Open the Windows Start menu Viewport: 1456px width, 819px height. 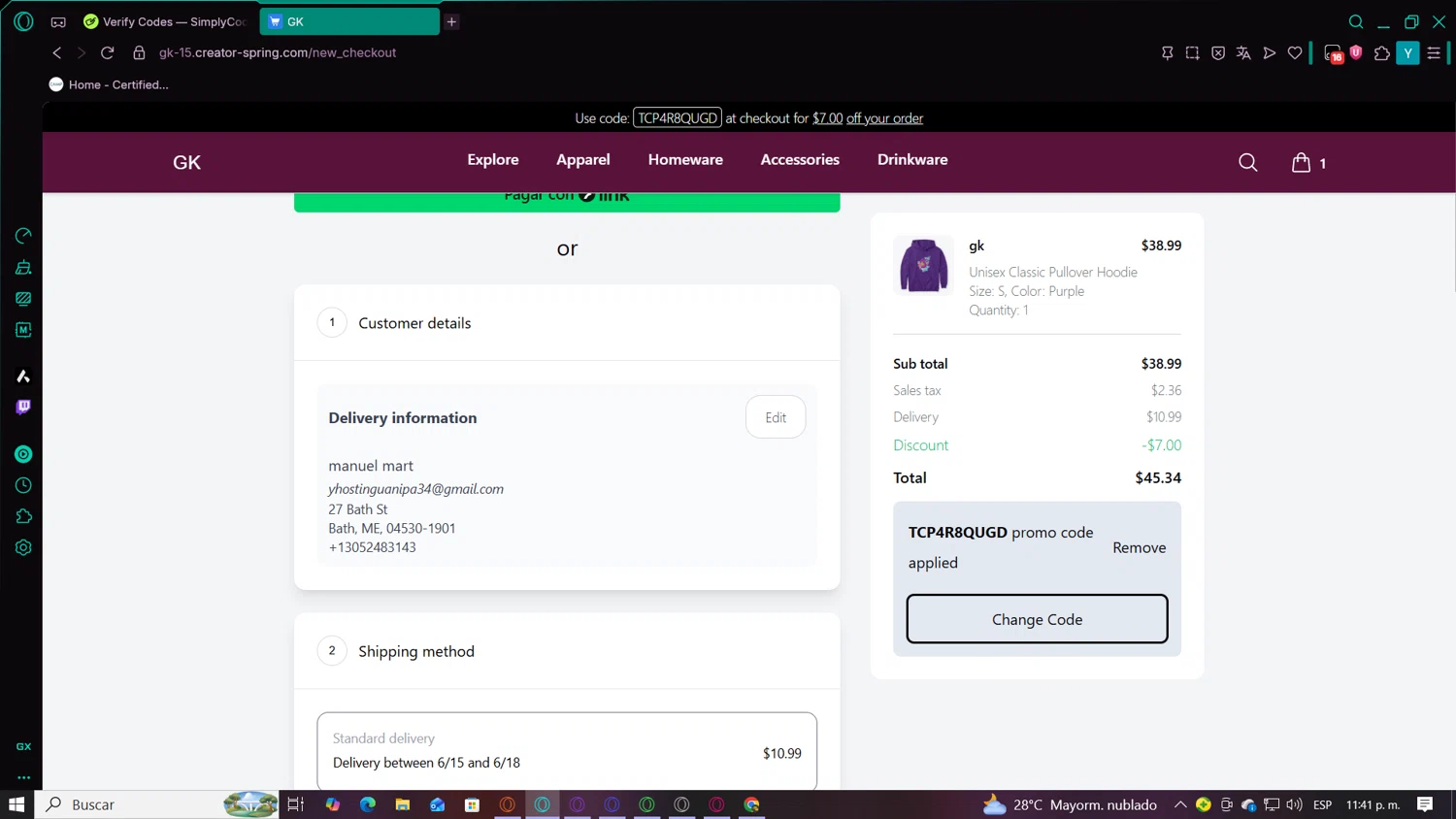[17, 804]
